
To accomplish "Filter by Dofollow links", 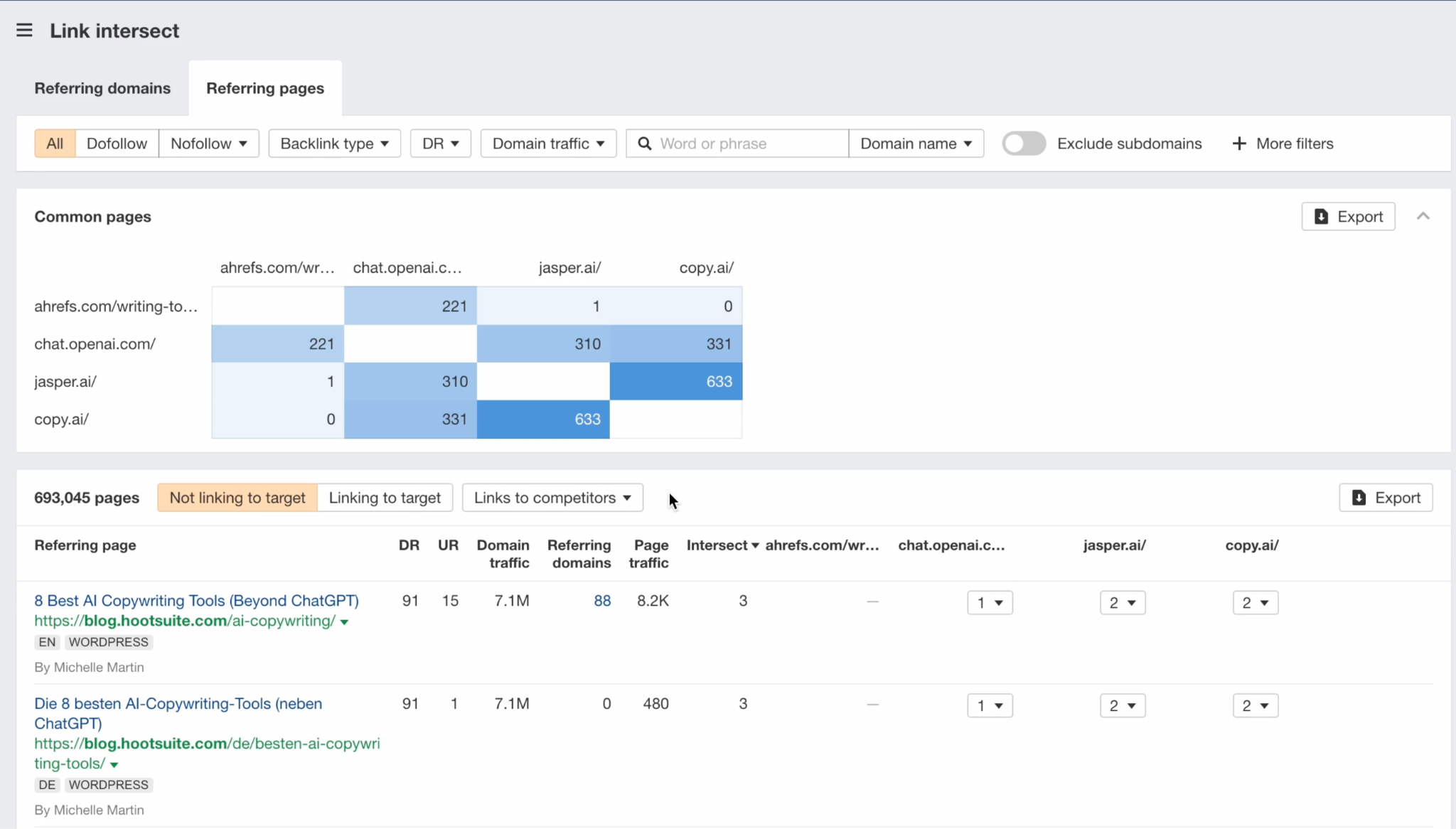I will click(x=117, y=144).
